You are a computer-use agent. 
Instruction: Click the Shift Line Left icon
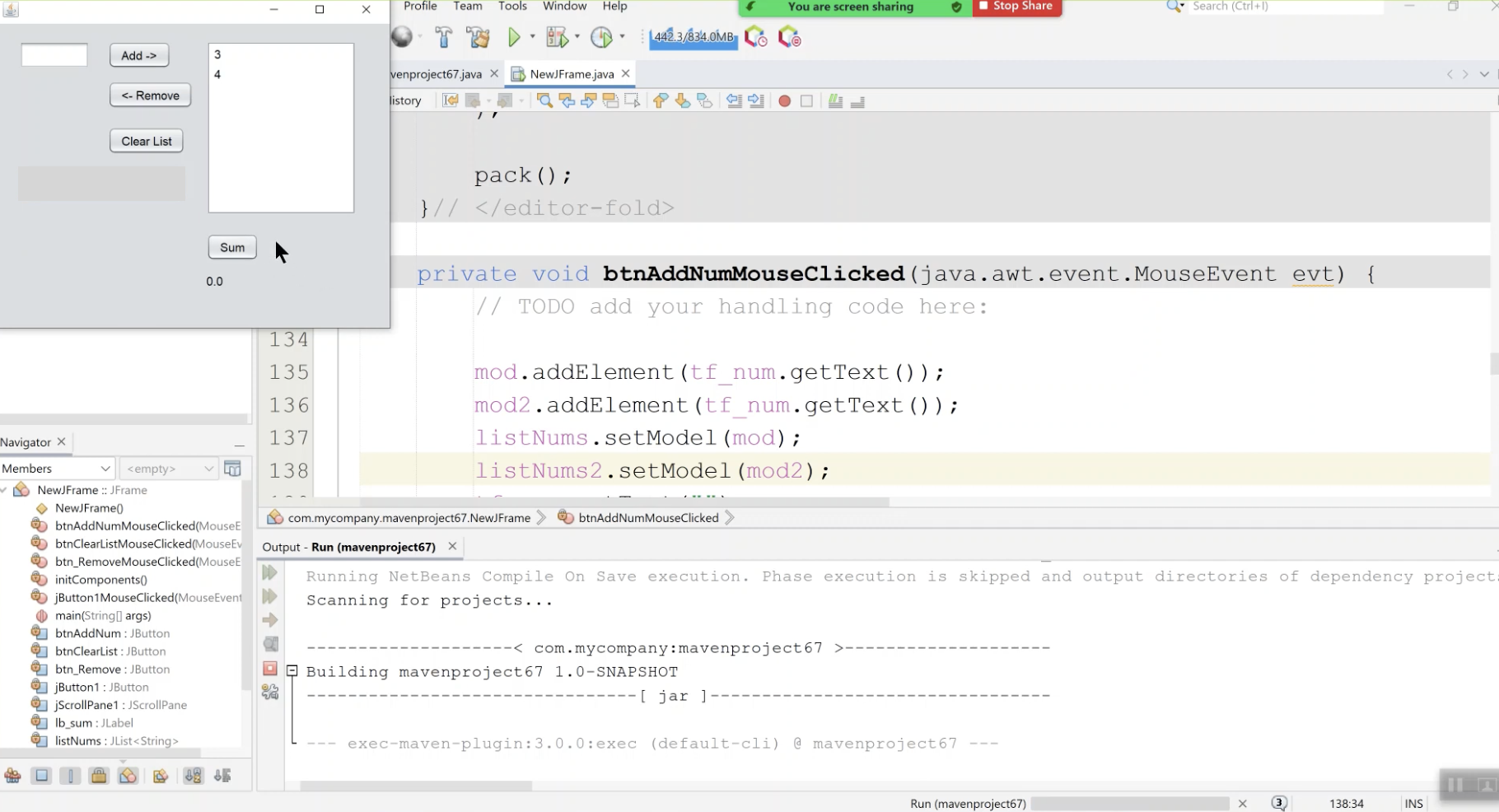pyautogui.click(x=734, y=100)
